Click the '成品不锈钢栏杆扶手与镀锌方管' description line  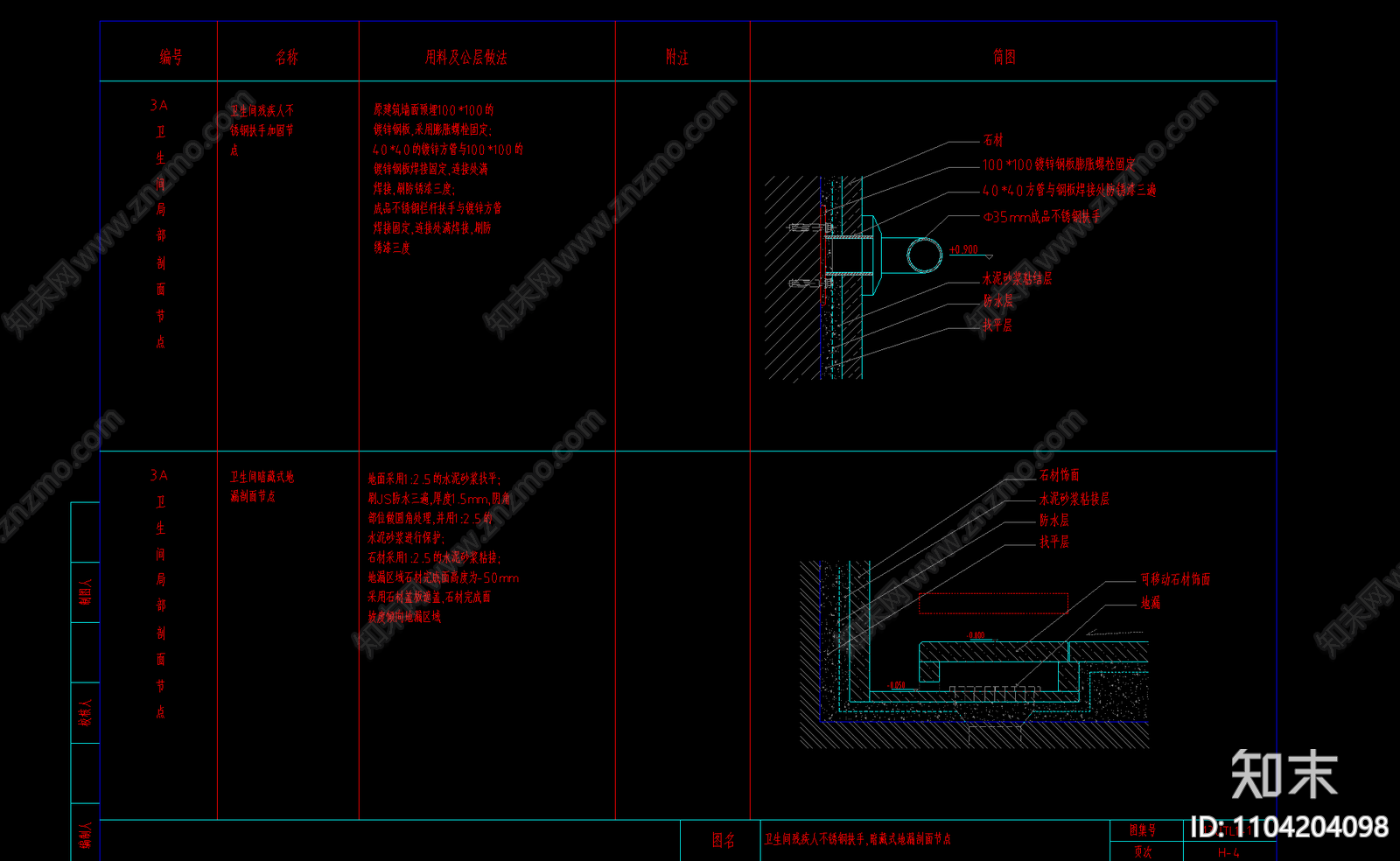[x=437, y=208]
